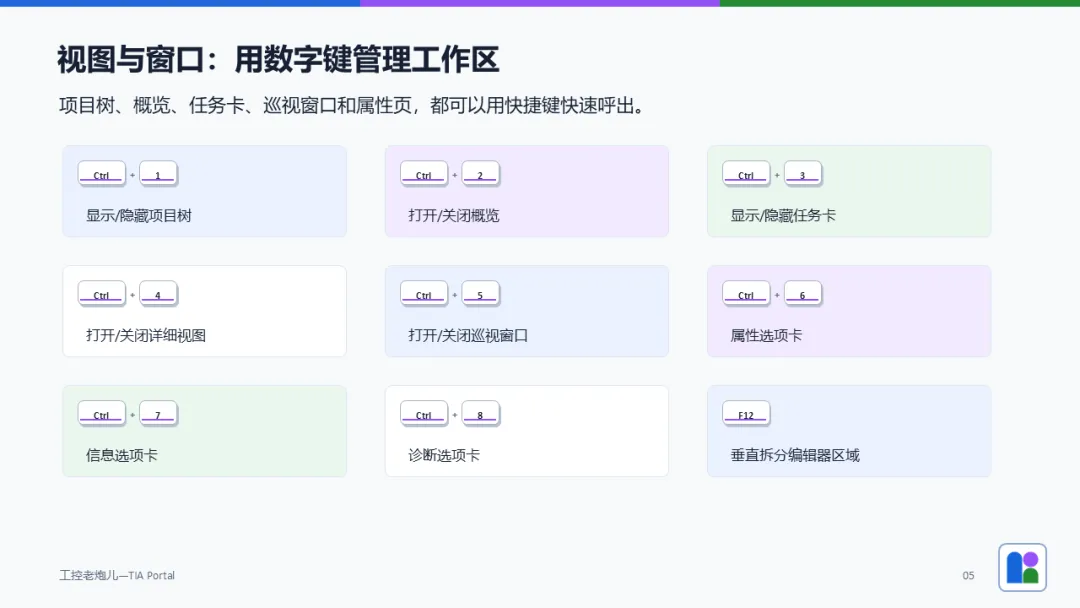Click the 8 keycap in the 诊断选项卡 card
This screenshot has width=1080, height=608.
point(480,414)
